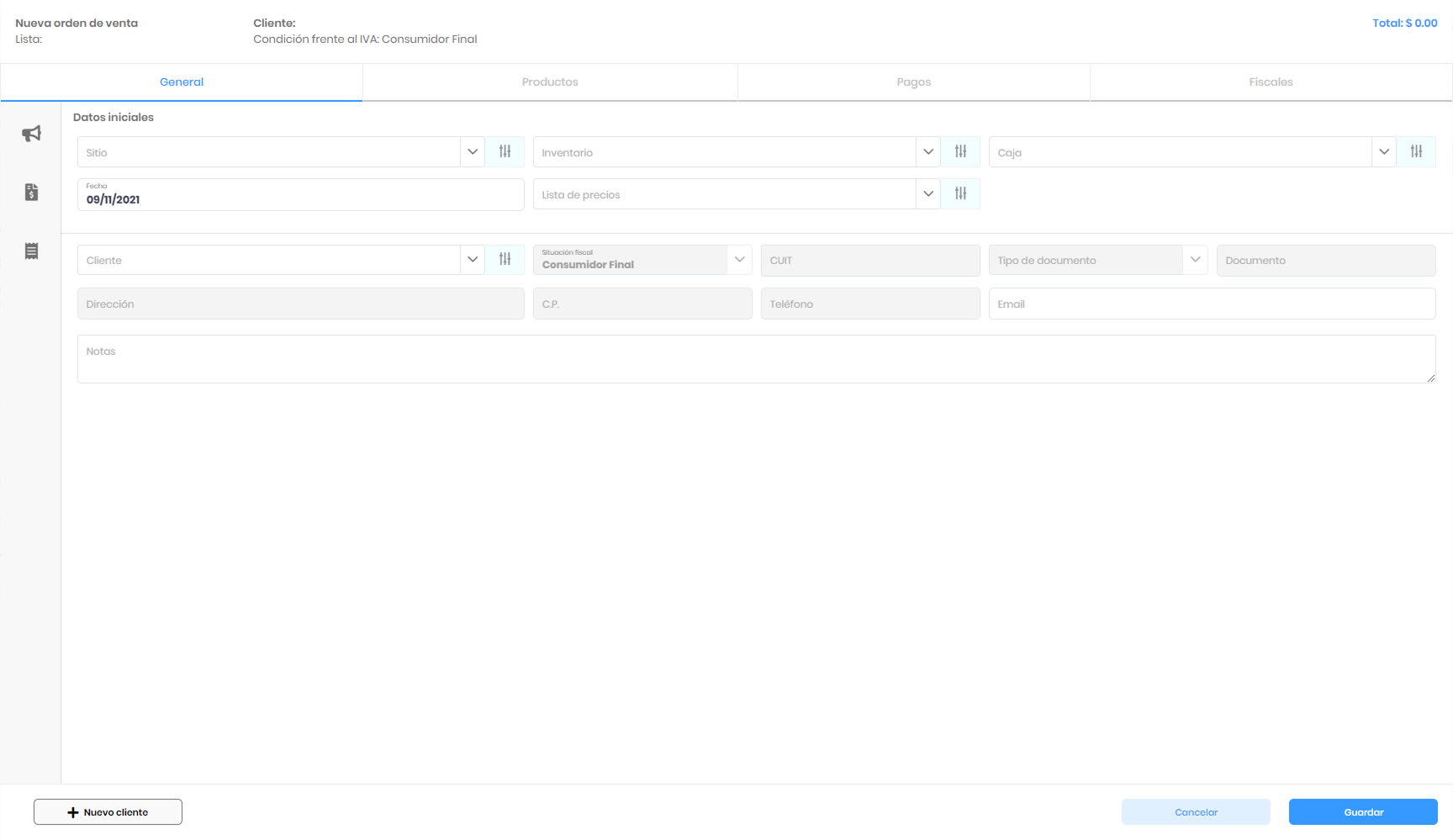Click the Lista: label in the header
Image resolution: width=1453 pixels, height=840 pixels.
point(29,39)
